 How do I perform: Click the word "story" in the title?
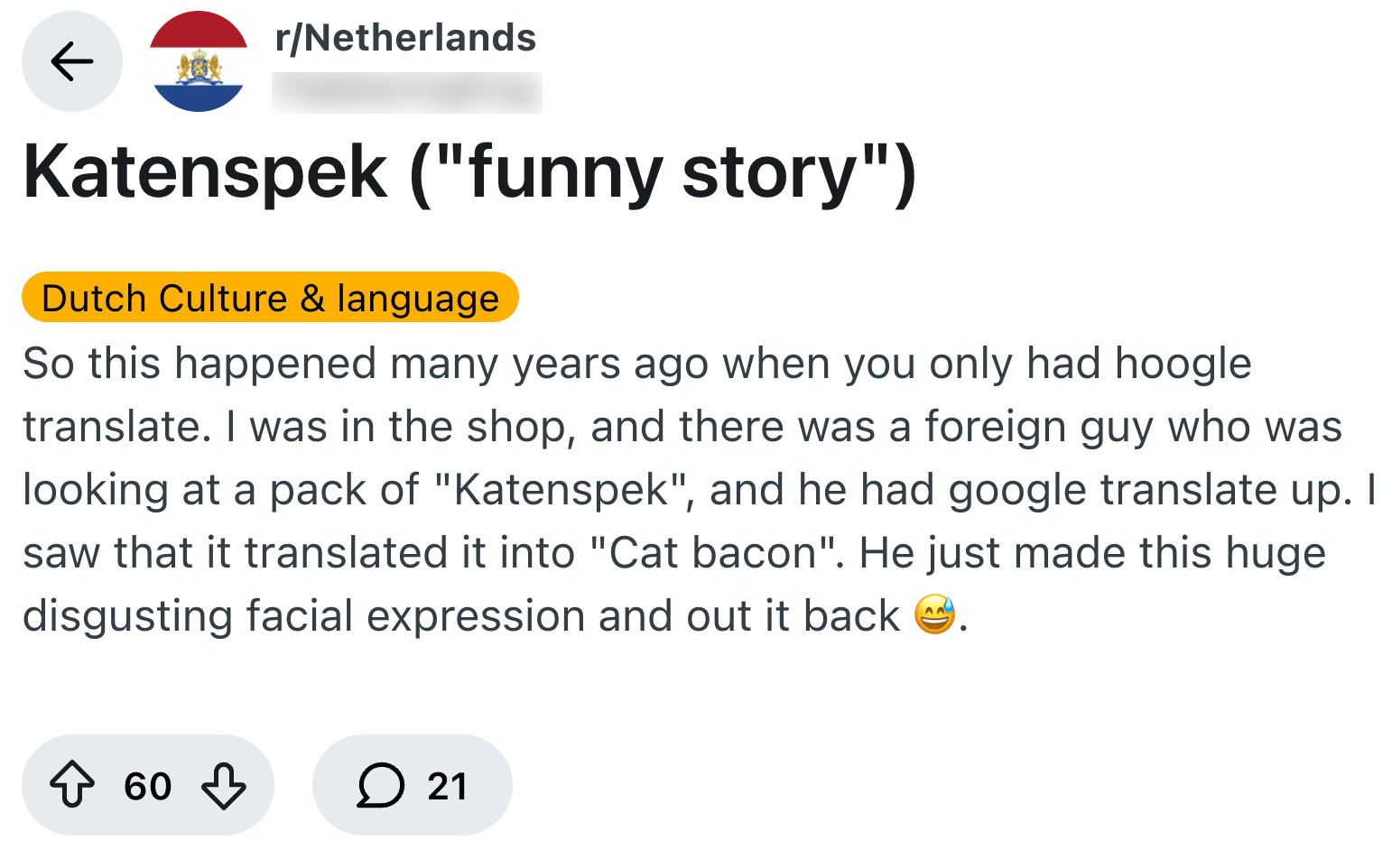click(769, 171)
